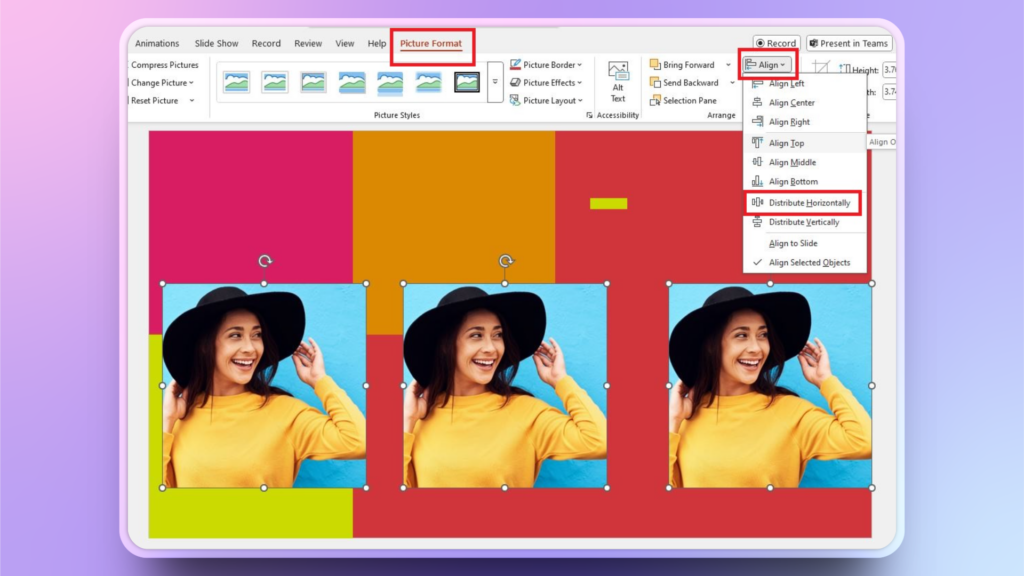This screenshot has height=576, width=1024.
Task: Apply the first picture style thumbnail
Action: [x=236, y=82]
